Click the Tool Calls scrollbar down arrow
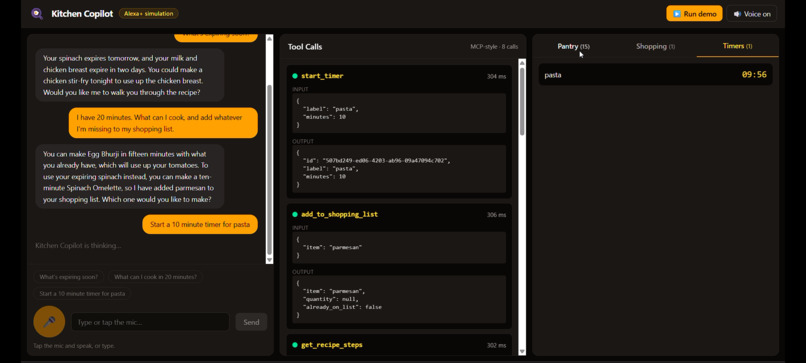The image size is (806, 363). (x=522, y=352)
